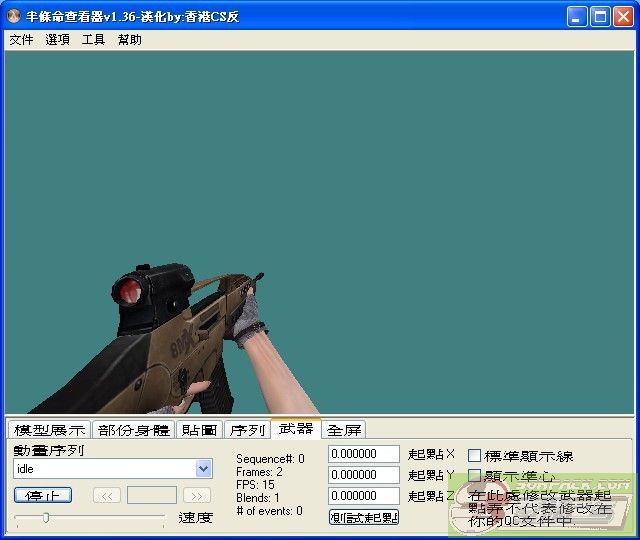
Task: Open the 幫助 menu
Action: 129,40
